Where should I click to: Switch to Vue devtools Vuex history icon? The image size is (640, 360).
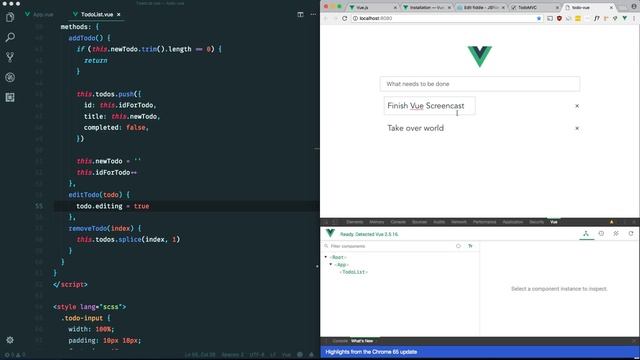pyautogui.click(x=601, y=233)
